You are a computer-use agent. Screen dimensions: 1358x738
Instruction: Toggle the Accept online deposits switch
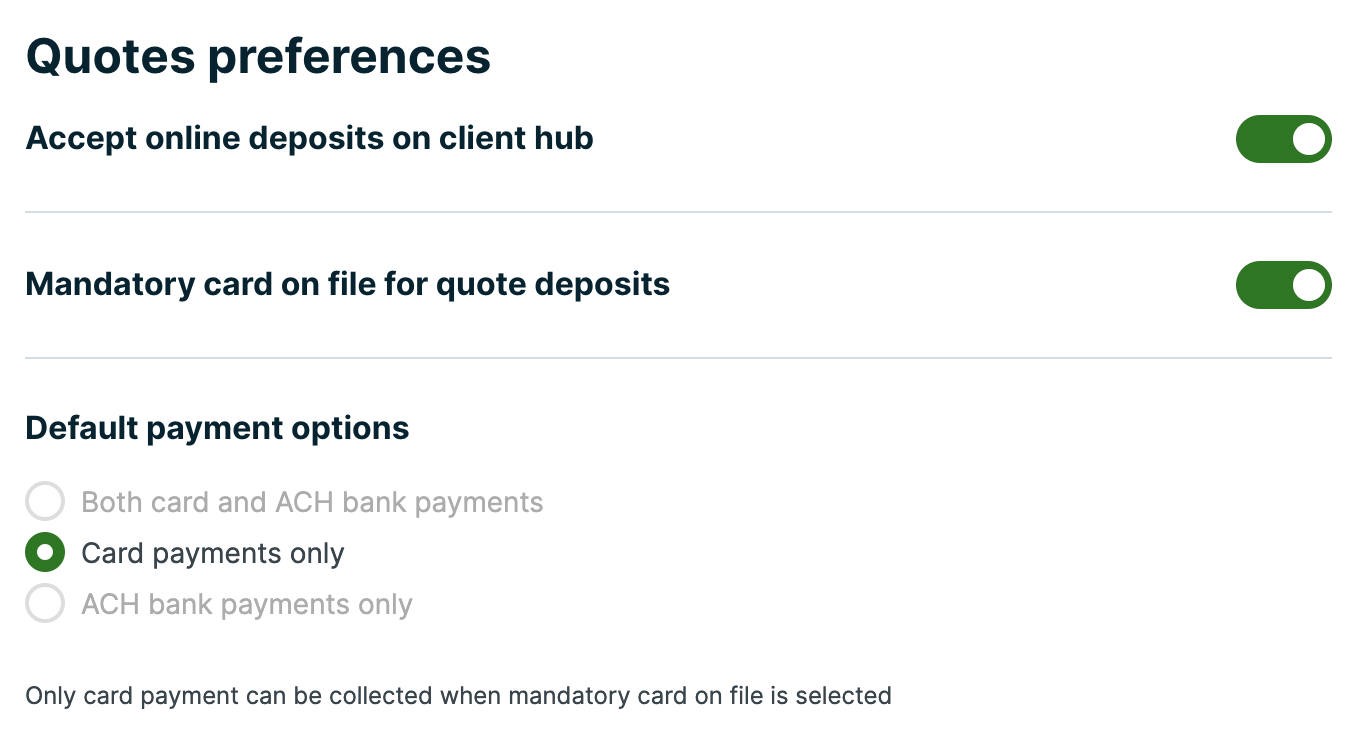pyautogui.click(x=1283, y=139)
